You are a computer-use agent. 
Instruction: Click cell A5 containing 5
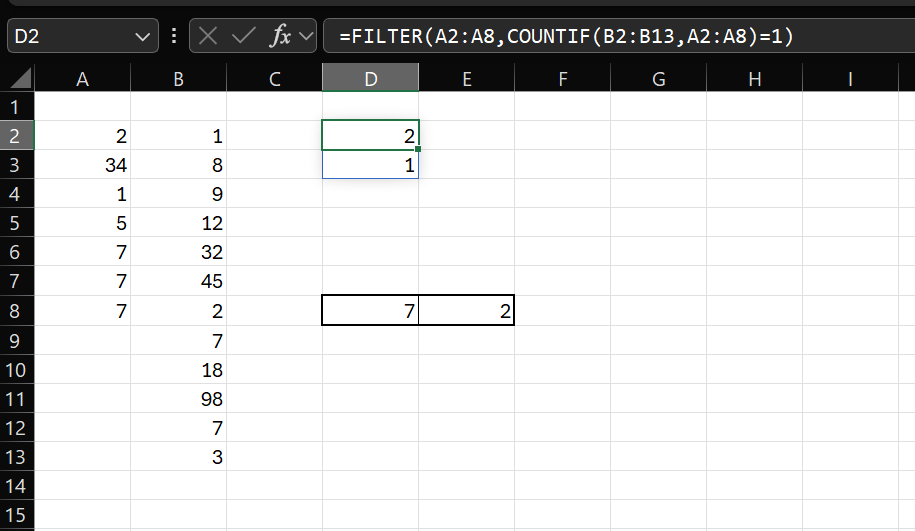[82, 223]
